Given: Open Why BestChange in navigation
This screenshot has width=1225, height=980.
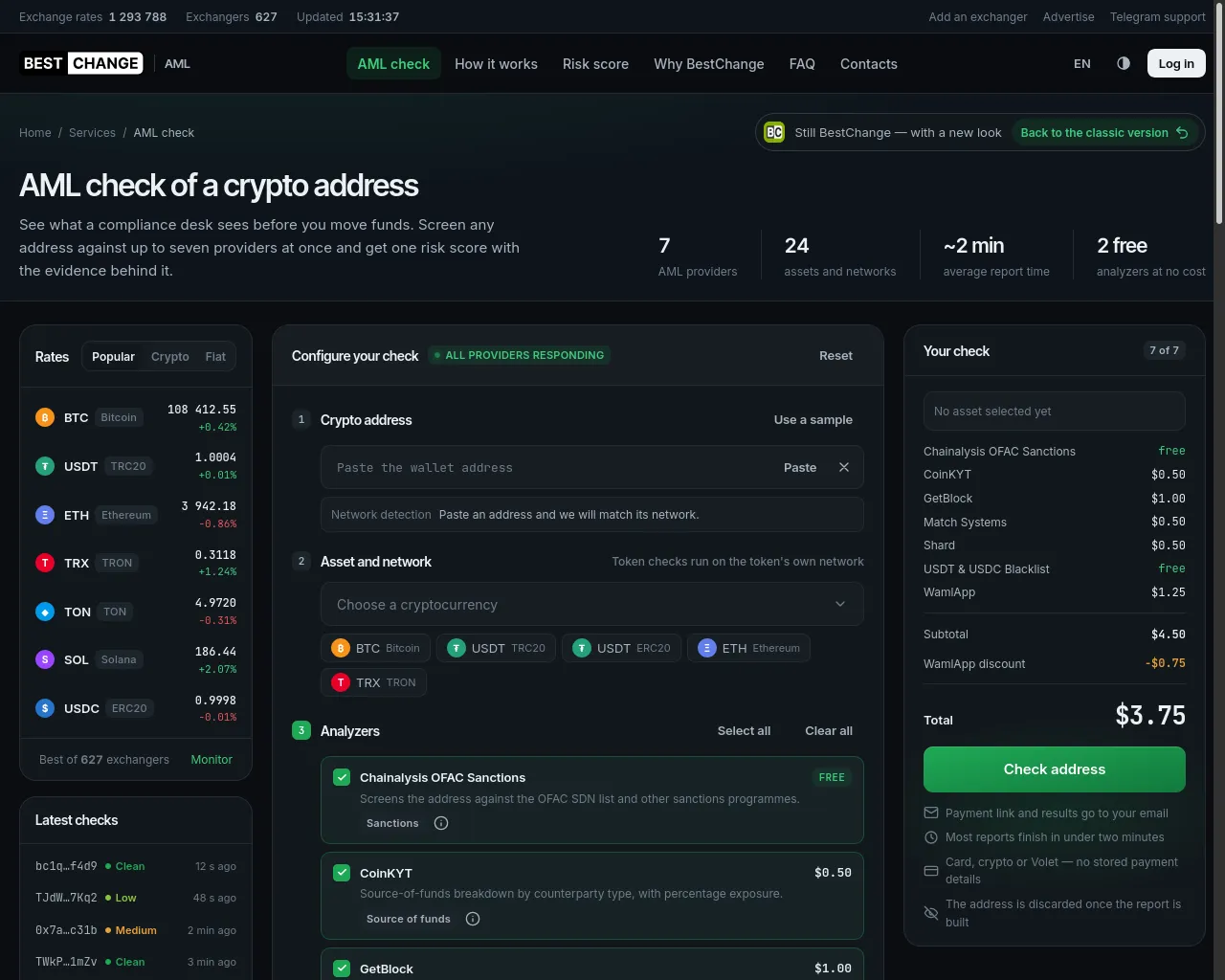Looking at the screenshot, I should (x=709, y=63).
